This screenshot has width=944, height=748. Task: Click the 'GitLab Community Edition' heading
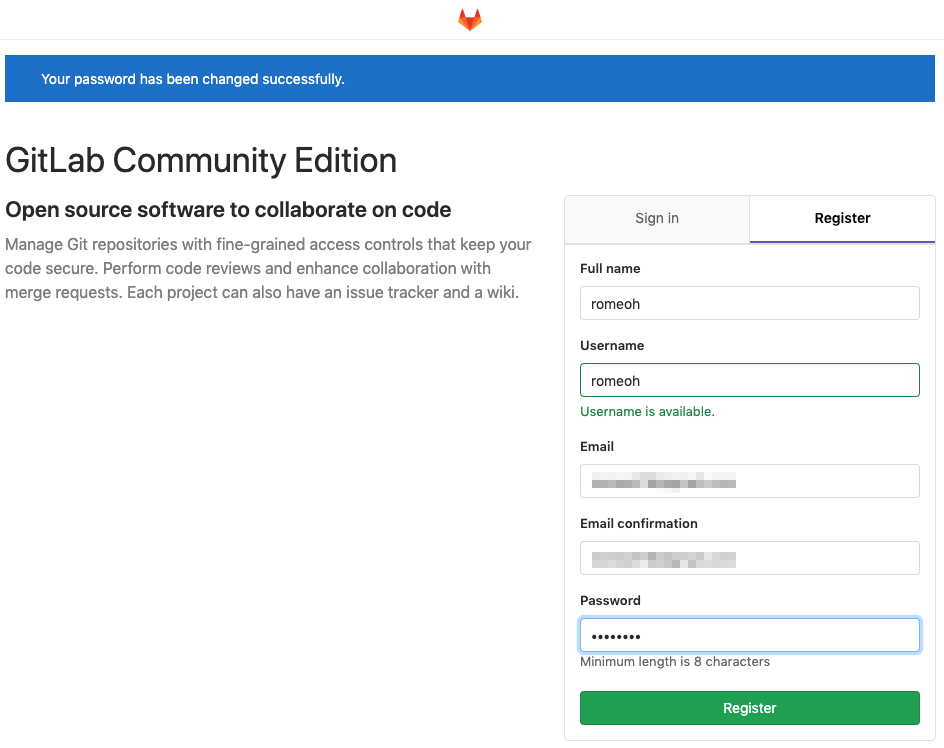pos(201,160)
